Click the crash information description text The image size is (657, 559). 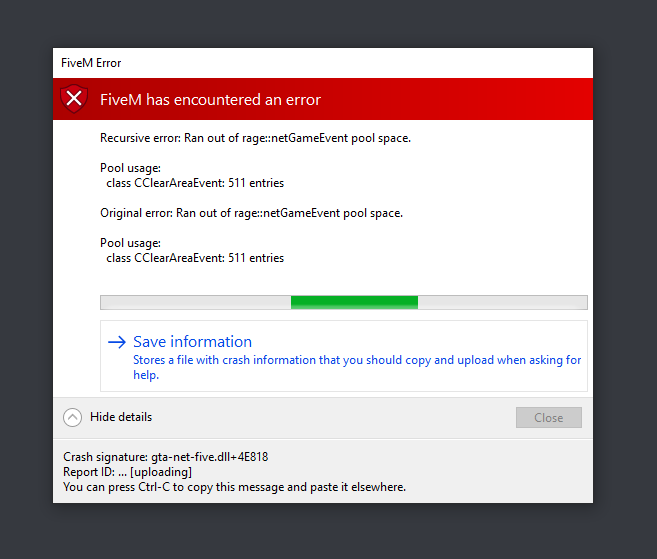tap(357, 367)
